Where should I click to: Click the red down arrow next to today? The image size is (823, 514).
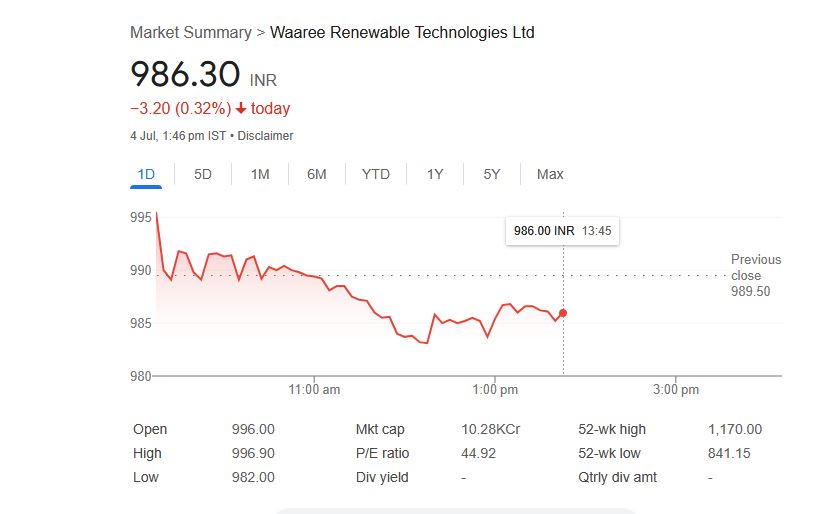pos(241,108)
